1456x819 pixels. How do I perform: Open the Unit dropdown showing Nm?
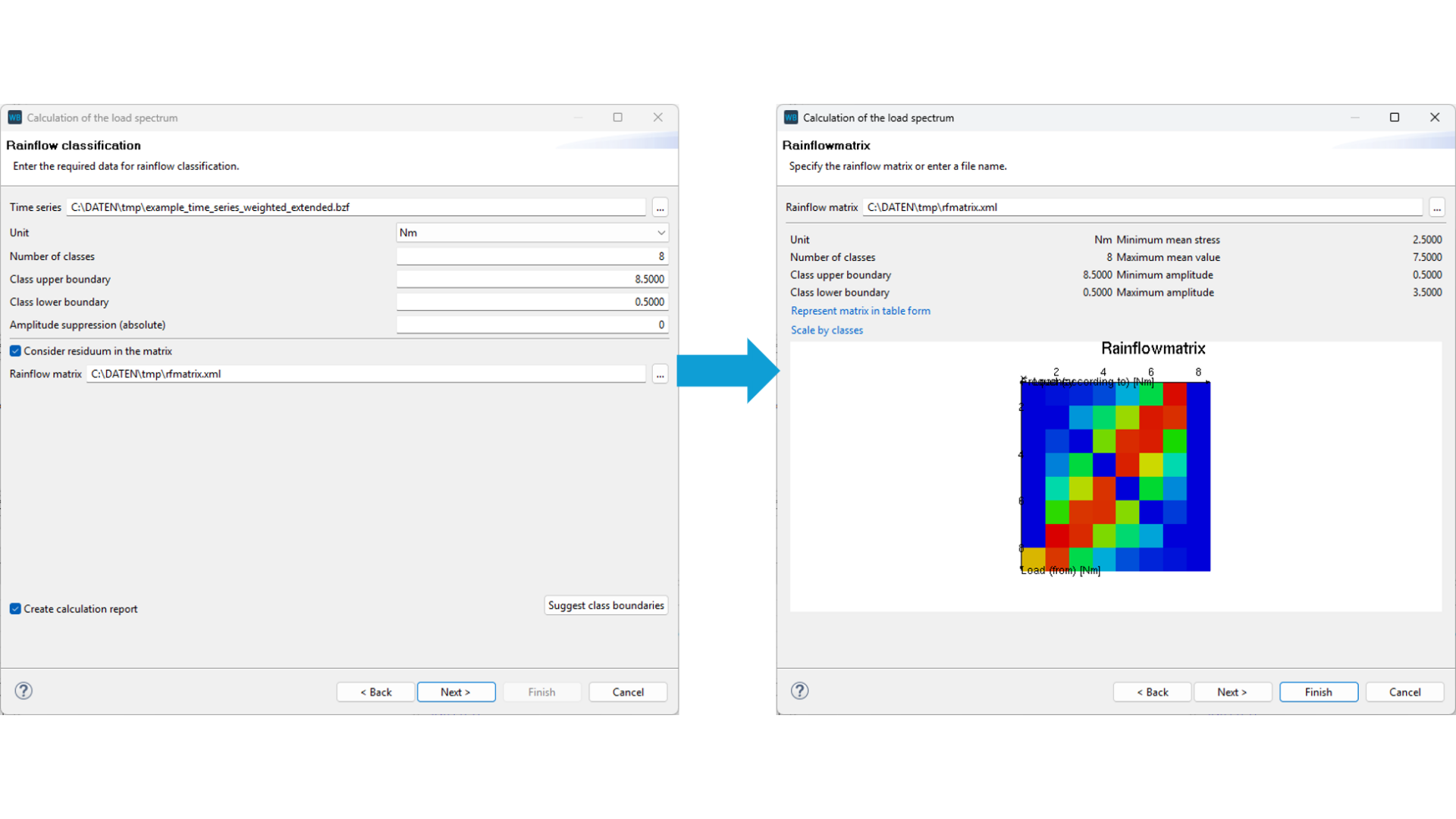pyautogui.click(x=532, y=233)
